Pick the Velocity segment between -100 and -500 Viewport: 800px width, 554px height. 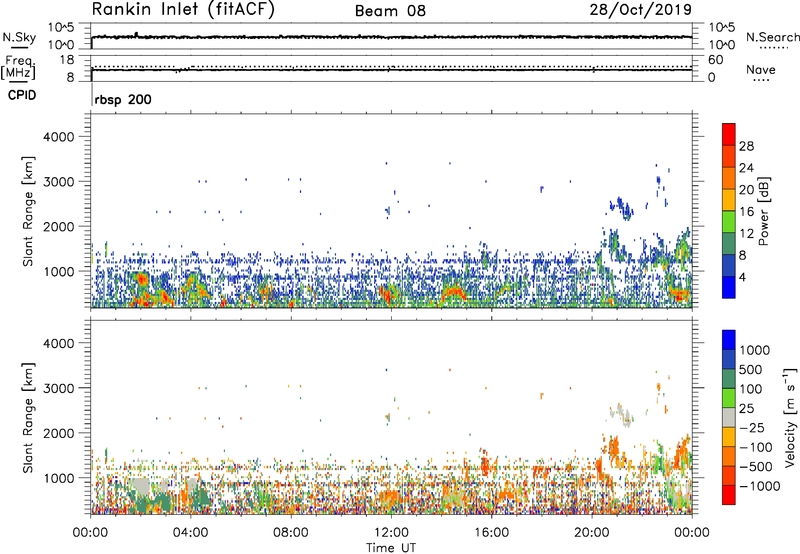click(729, 456)
